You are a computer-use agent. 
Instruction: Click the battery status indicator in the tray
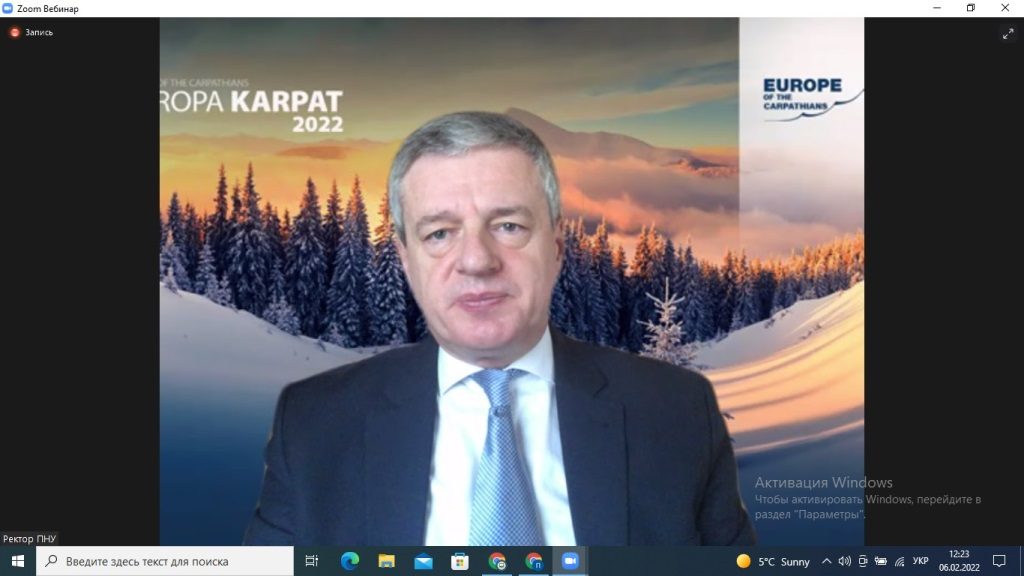[x=880, y=561]
